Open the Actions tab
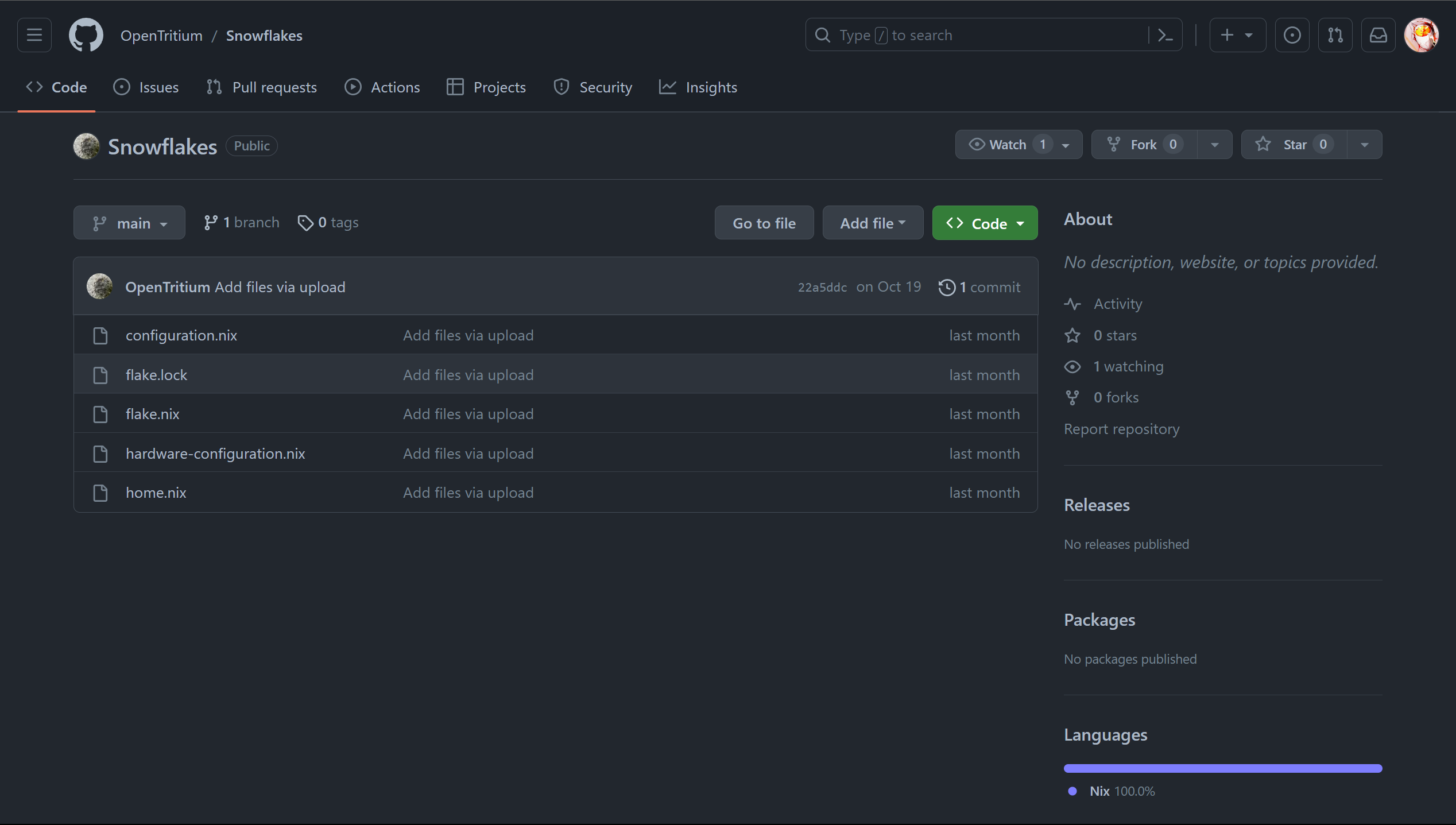The height and width of the screenshot is (825, 1456). (382, 87)
